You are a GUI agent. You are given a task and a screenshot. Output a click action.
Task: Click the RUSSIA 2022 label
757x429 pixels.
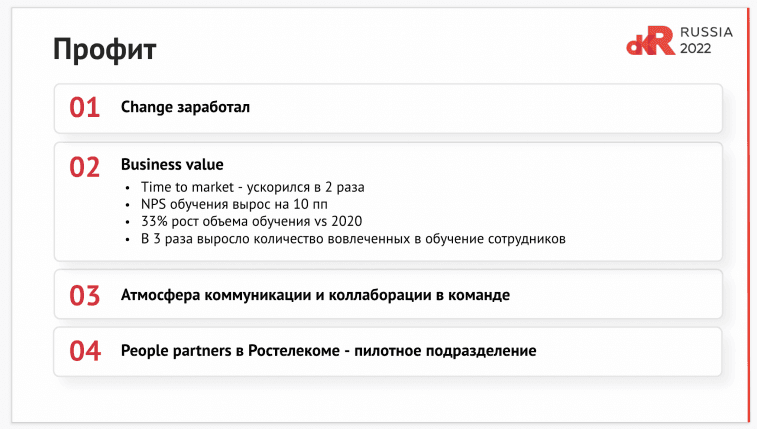point(706,39)
